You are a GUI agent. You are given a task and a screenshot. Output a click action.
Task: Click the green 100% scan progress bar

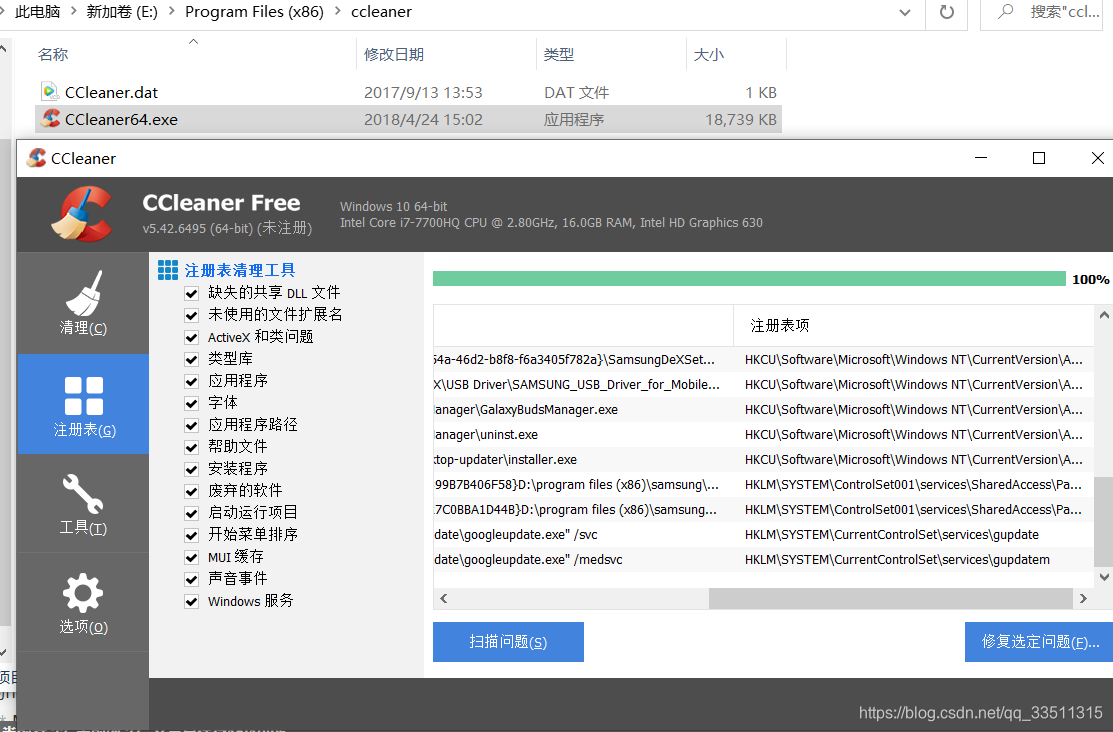click(x=749, y=278)
